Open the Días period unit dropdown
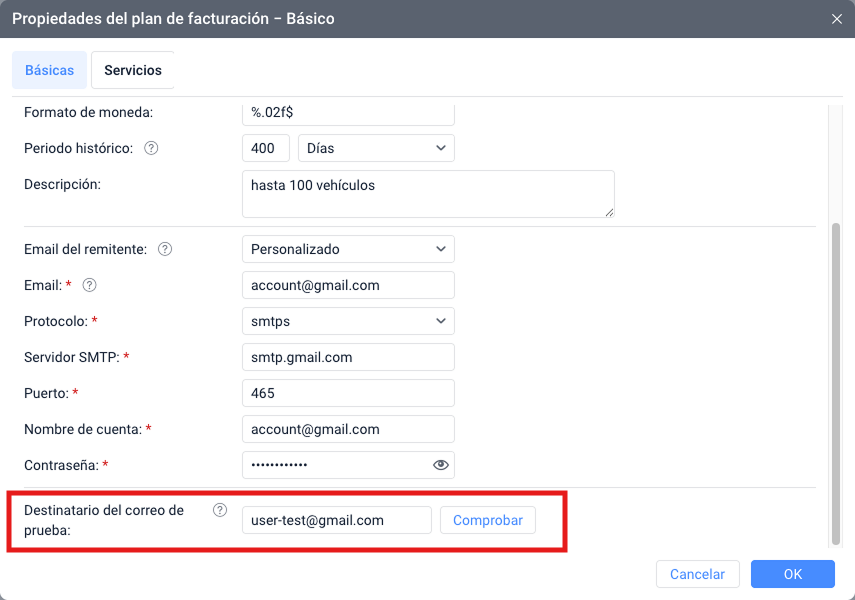Screen dimensions: 855x600 [x=376, y=148]
